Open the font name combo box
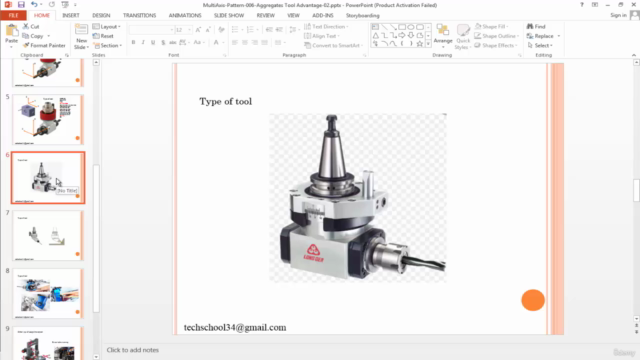640x360 pixels. click(x=151, y=30)
